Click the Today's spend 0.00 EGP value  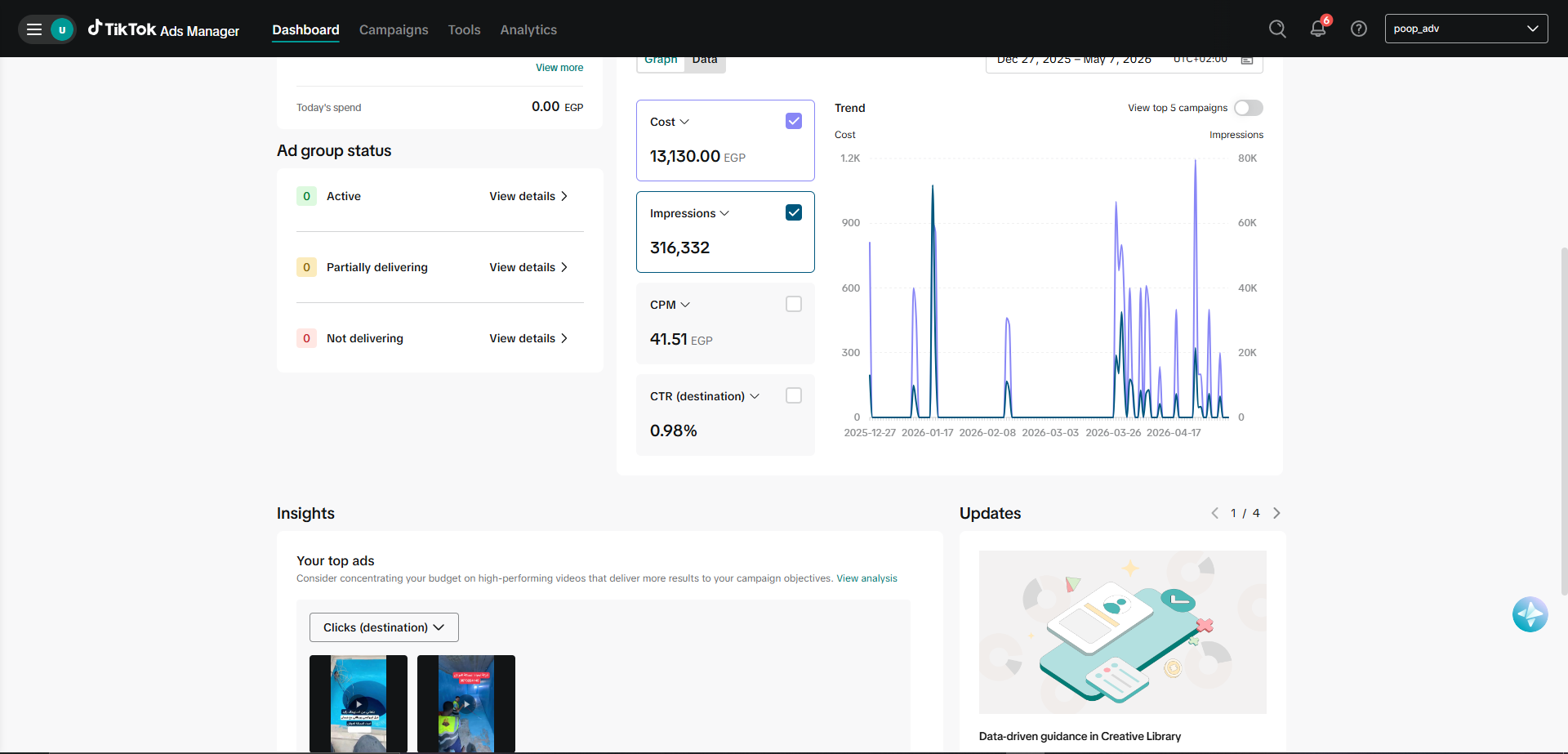coord(557,106)
